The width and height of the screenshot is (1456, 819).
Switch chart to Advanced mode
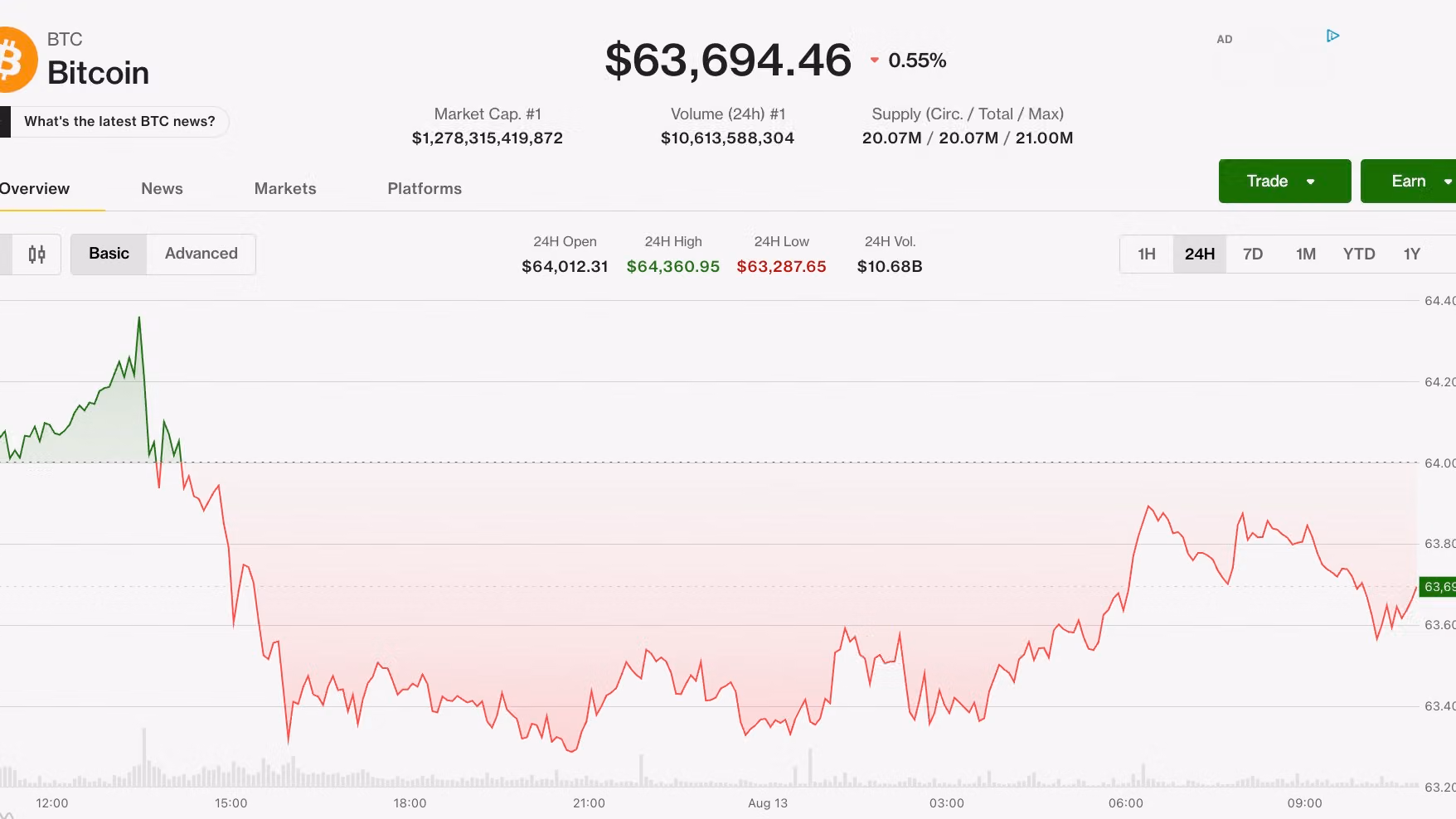[x=201, y=254]
